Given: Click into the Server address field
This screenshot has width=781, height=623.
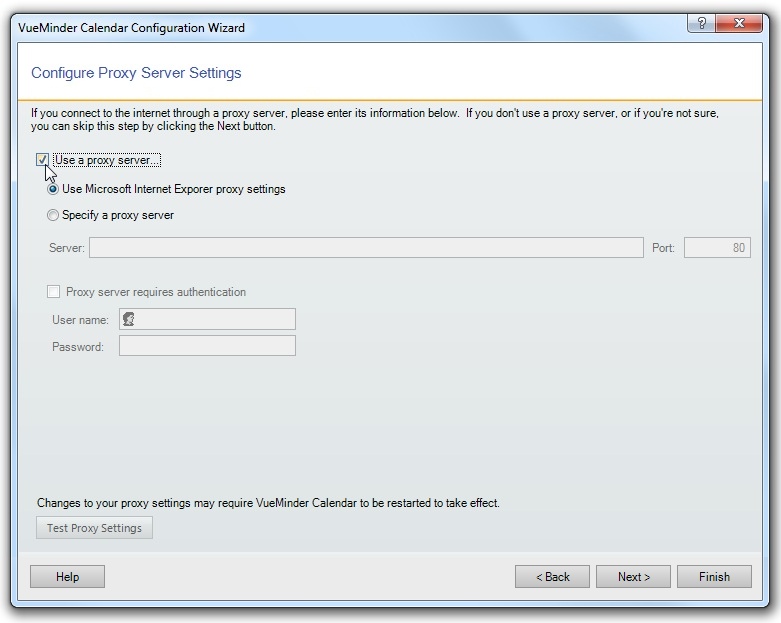Looking at the screenshot, I should 366,248.
